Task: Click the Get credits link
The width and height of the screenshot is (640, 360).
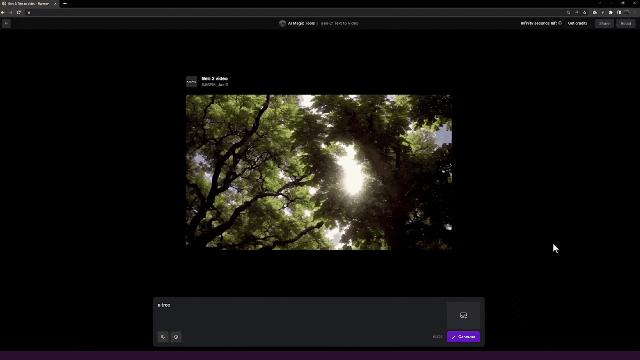Action: tap(578, 23)
